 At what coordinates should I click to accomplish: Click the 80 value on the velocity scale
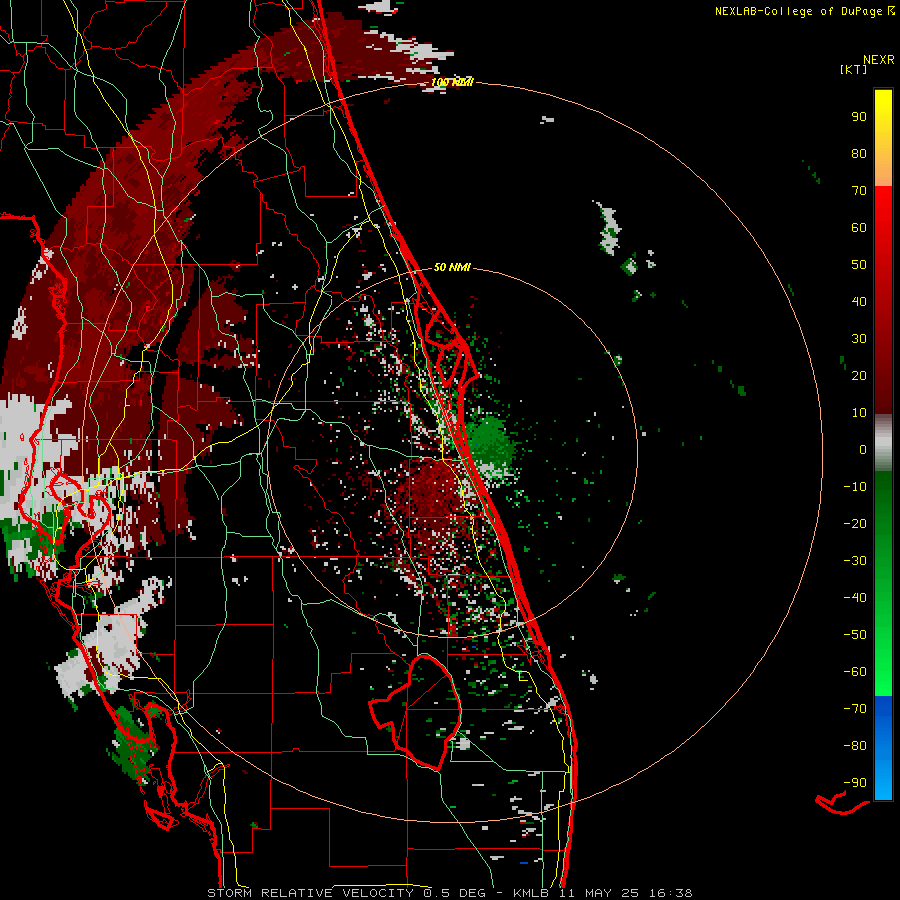coord(859,153)
